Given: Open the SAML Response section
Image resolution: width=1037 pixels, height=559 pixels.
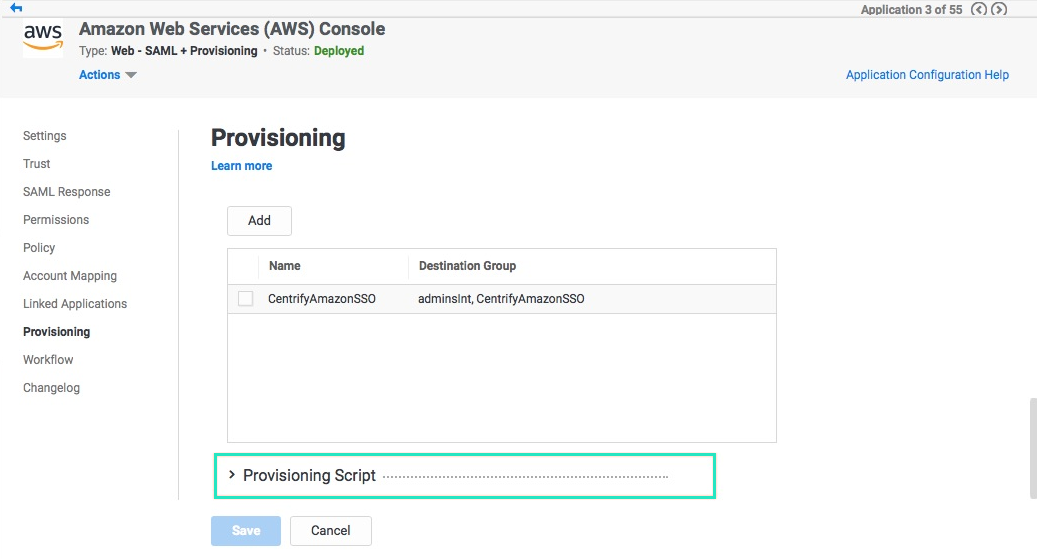Looking at the screenshot, I should coord(67,192).
